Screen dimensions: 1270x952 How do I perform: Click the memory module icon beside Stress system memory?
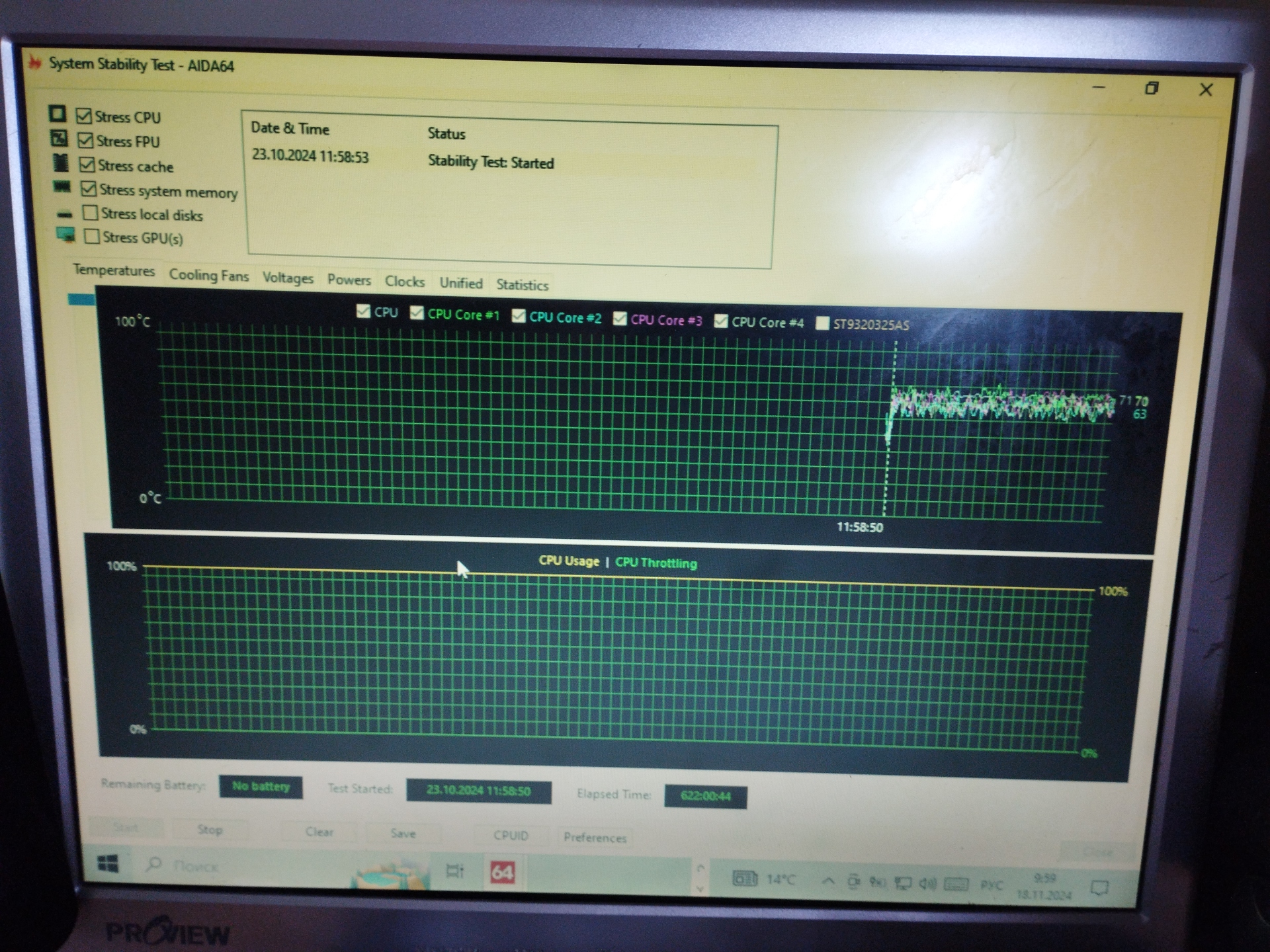tap(62, 188)
